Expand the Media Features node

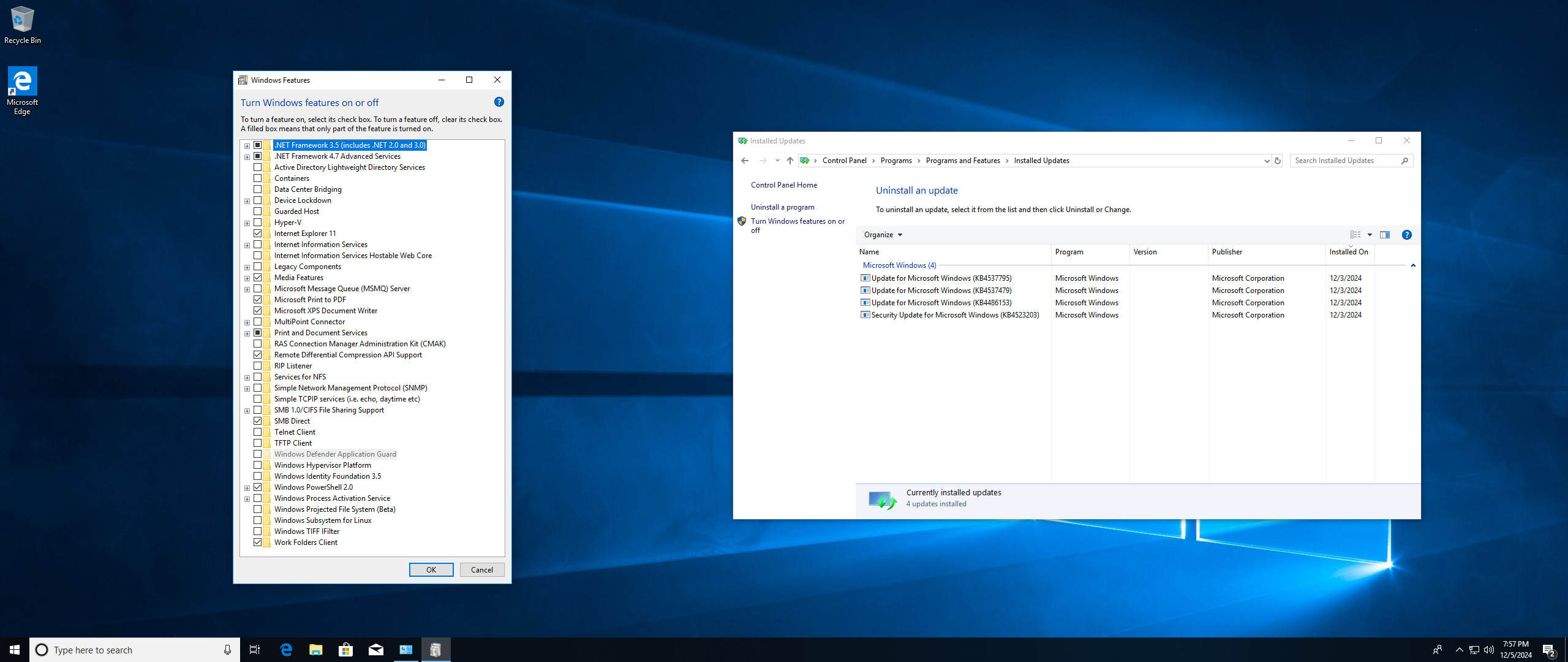click(247, 278)
